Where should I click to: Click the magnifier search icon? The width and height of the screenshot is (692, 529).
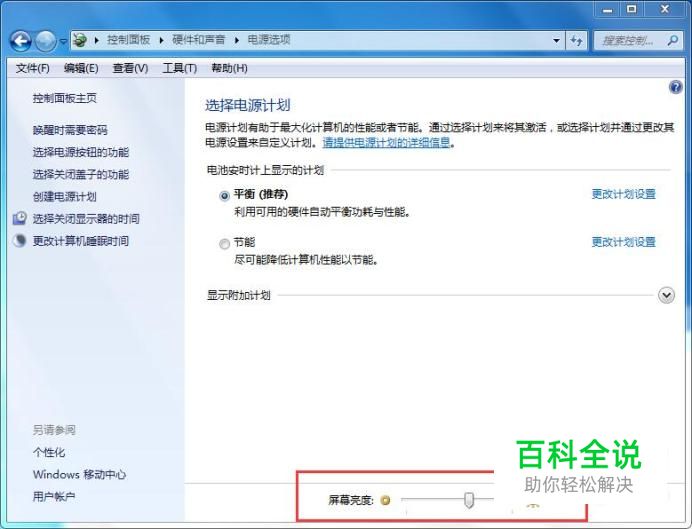point(673,41)
